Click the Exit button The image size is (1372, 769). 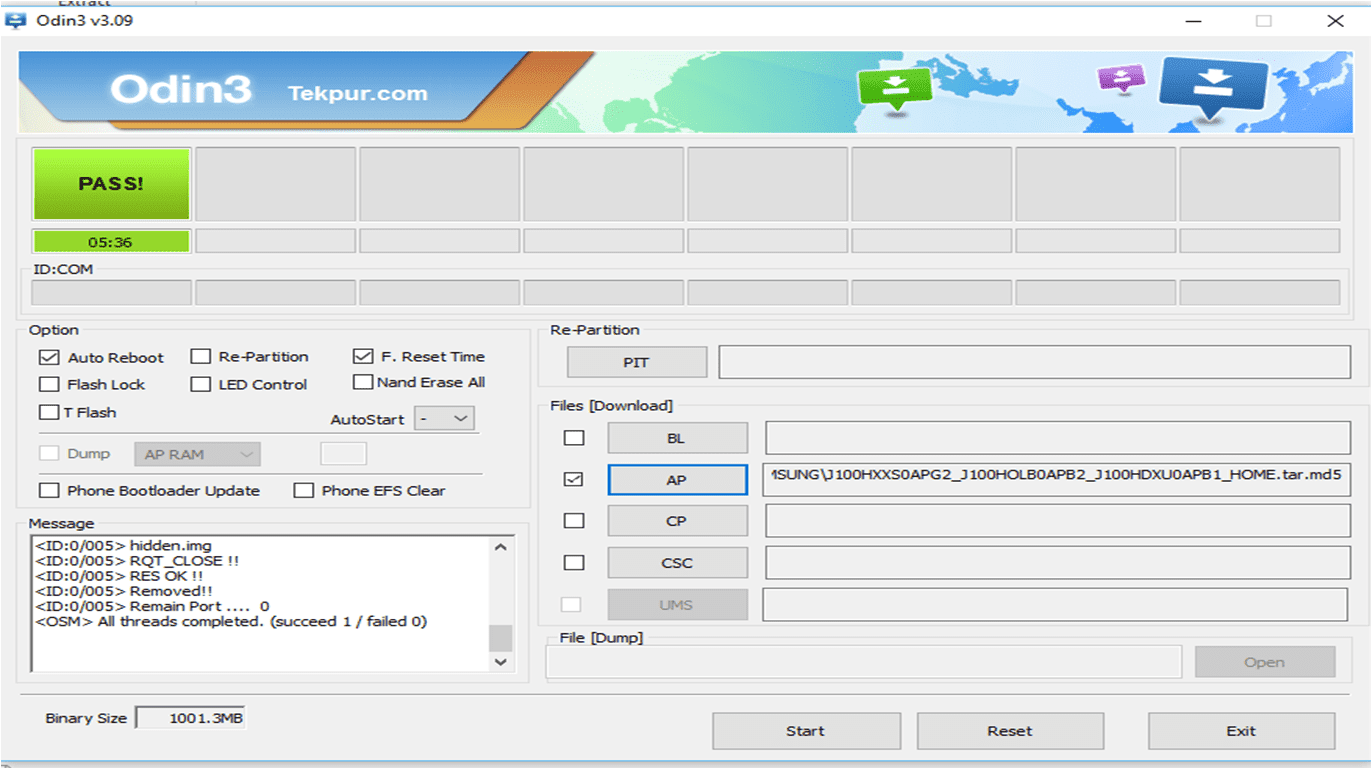[1241, 731]
